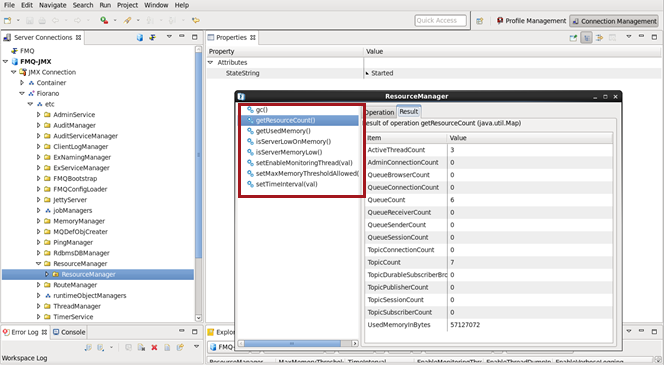Click the Quick Access search field
The height and width of the screenshot is (365, 664).
click(x=440, y=20)
